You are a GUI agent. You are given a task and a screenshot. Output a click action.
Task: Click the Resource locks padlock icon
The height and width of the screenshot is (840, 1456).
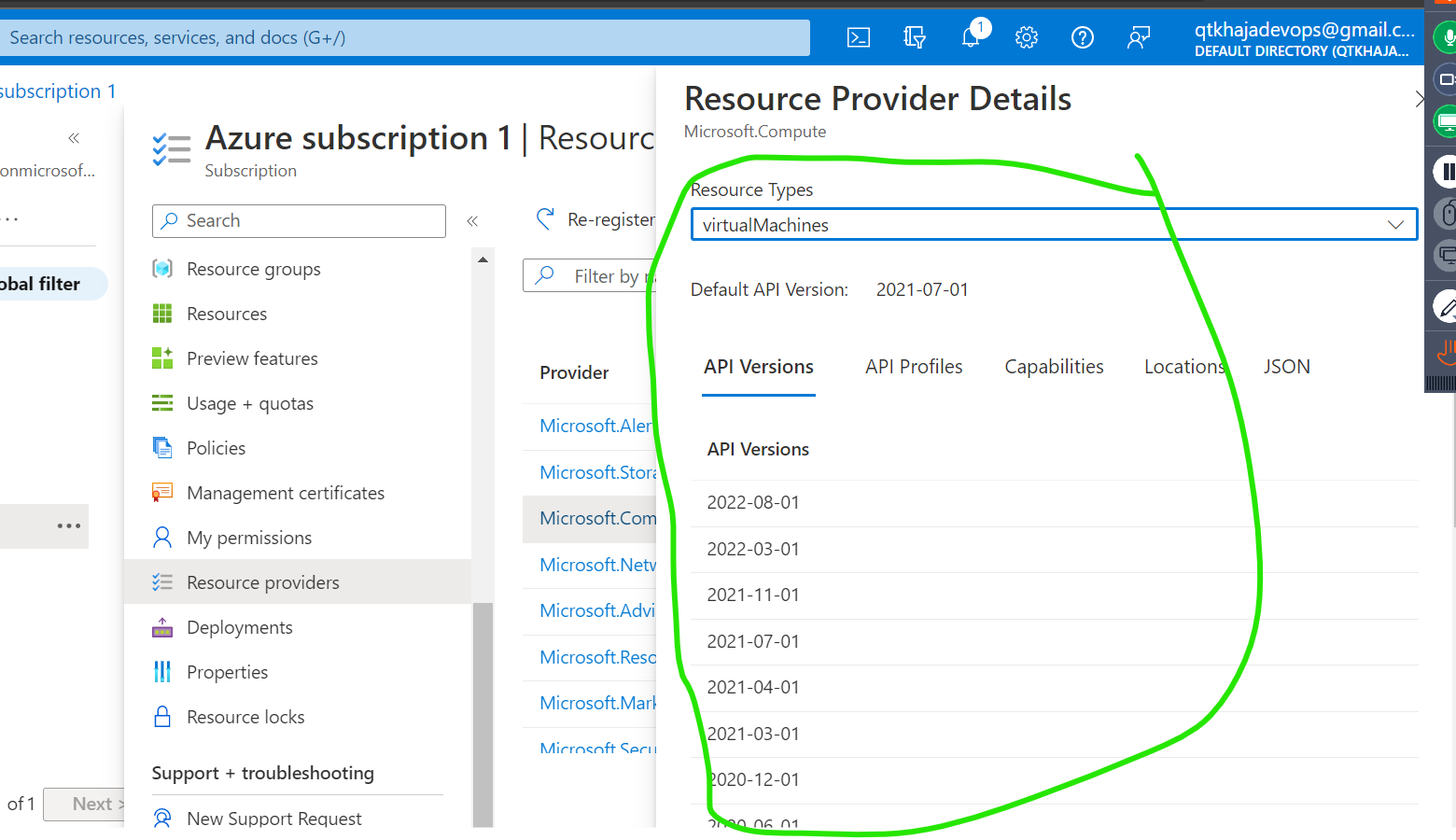tap(162, 717)
